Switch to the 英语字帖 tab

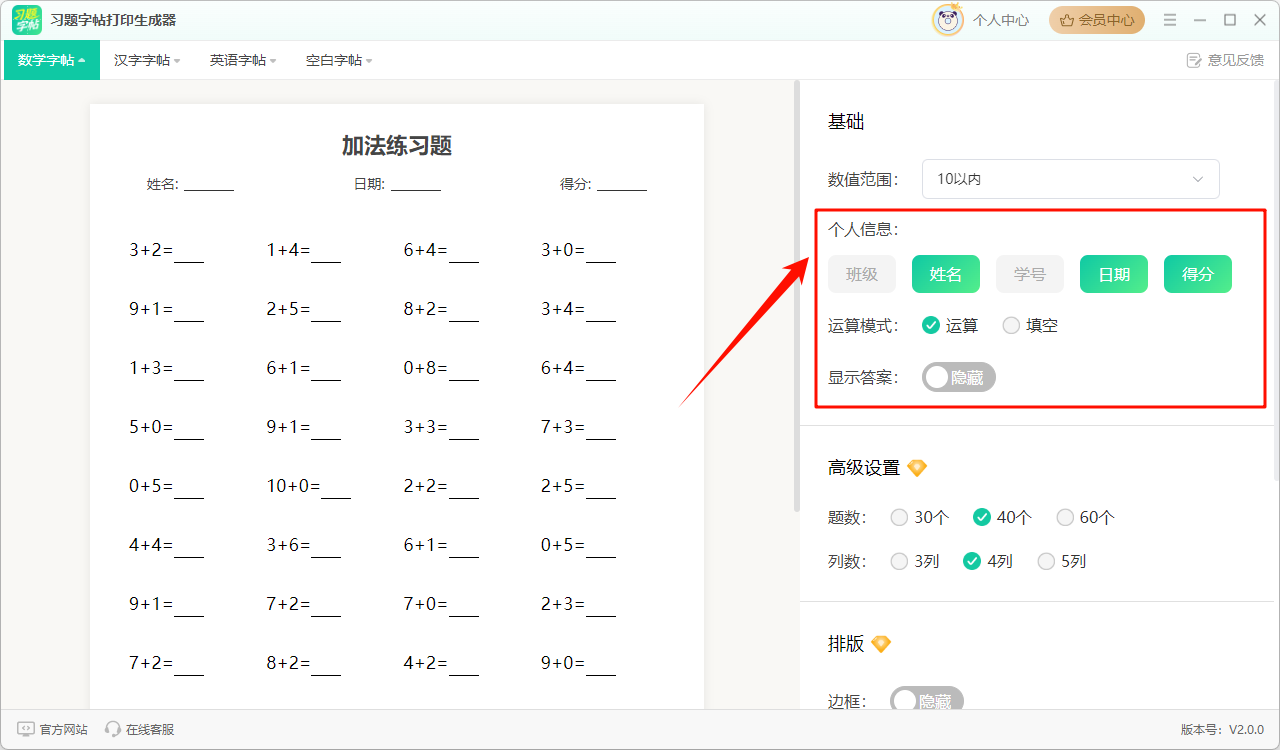[x=243, y=60]
